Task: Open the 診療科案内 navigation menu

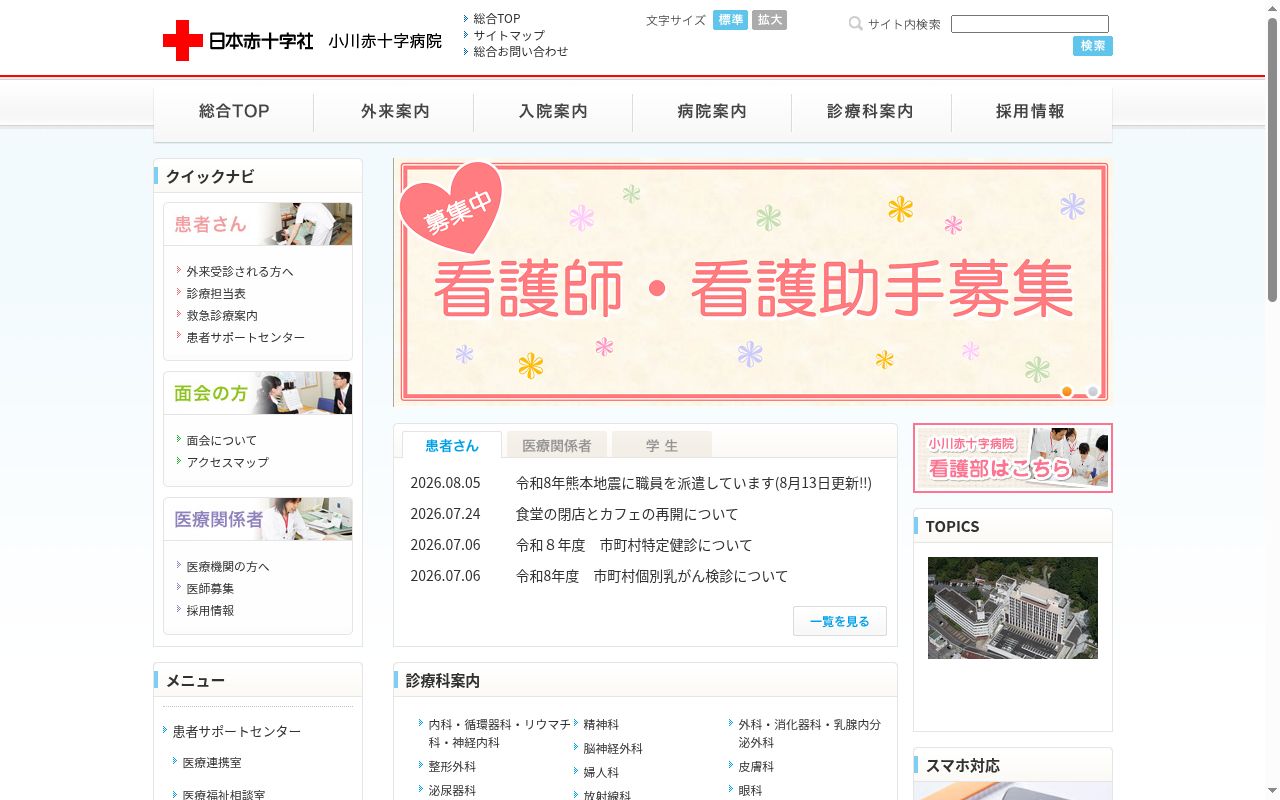Action: tap(871, 112)
